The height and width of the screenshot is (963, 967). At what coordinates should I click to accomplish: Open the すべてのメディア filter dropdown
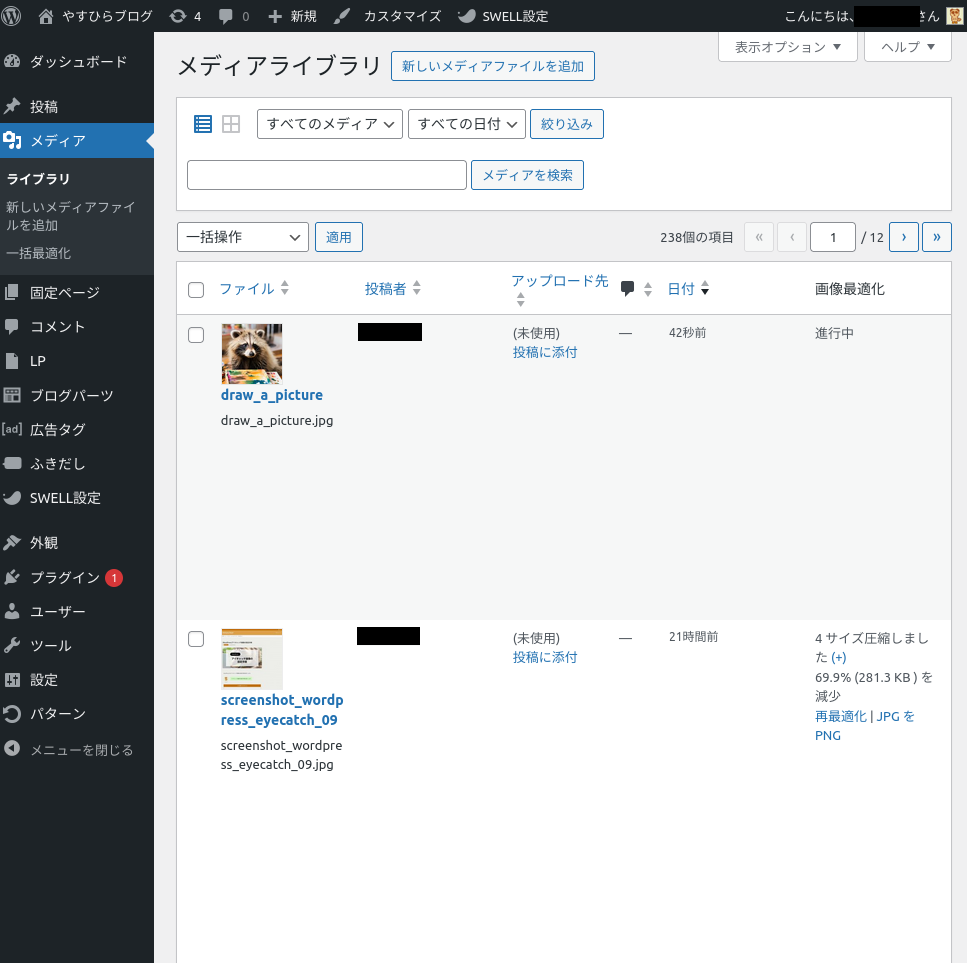(330, 124)
